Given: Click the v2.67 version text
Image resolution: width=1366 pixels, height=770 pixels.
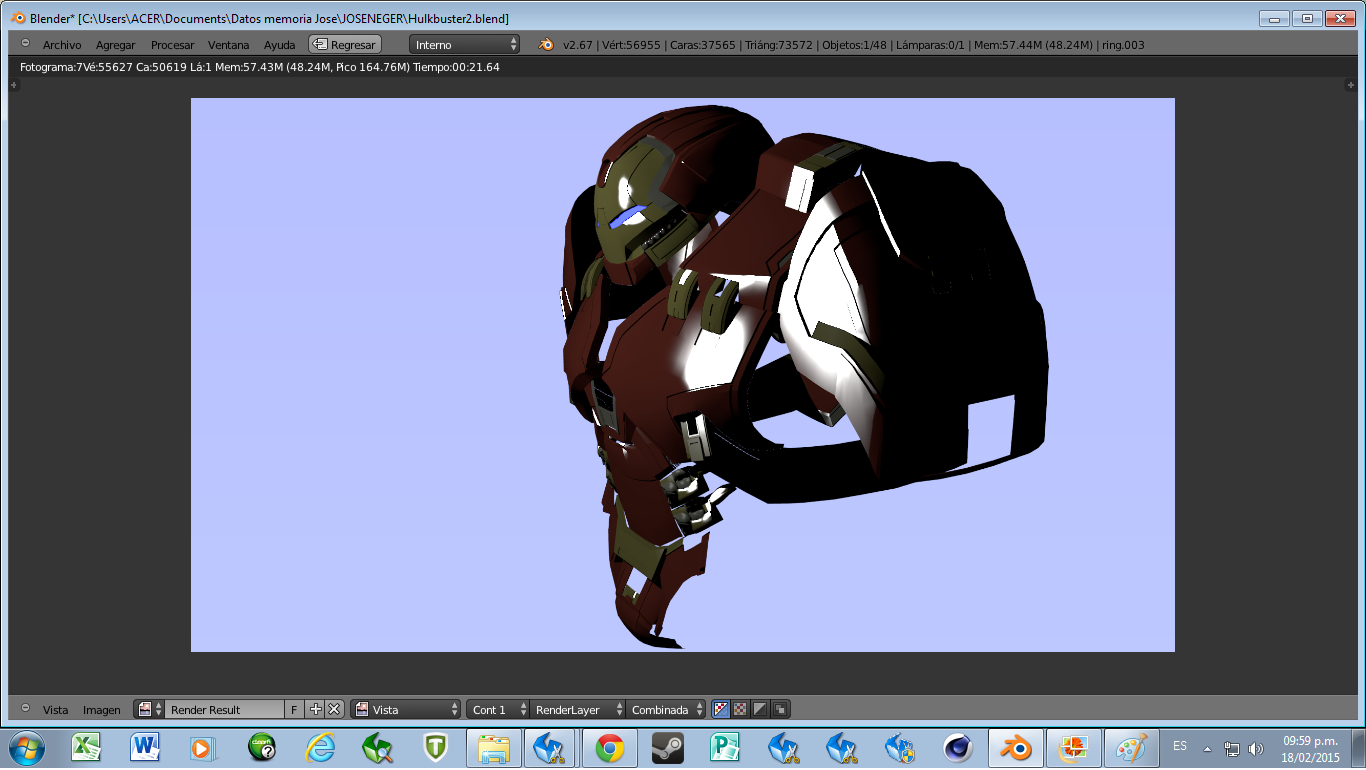Looking at the screenshot, I should pos(578,45).
